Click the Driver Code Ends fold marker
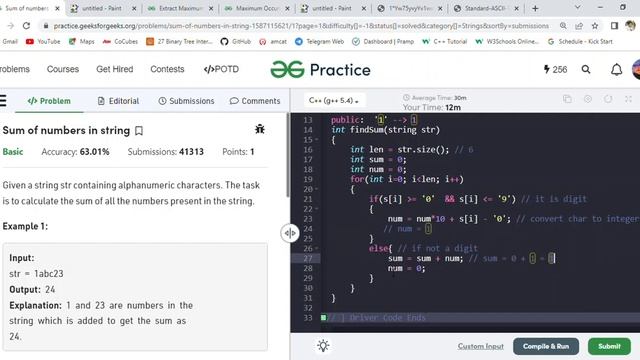This screenshot has width=640, height=360. click(x=324, y=318)
